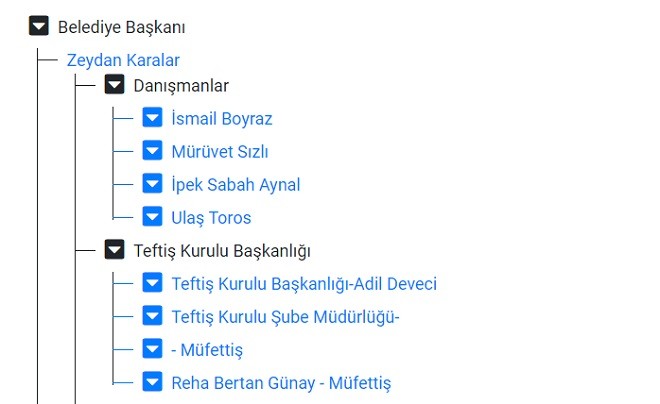Expand the arrow beside Reha Bertan Günay
660x404 pixels.
coord(152,382)
